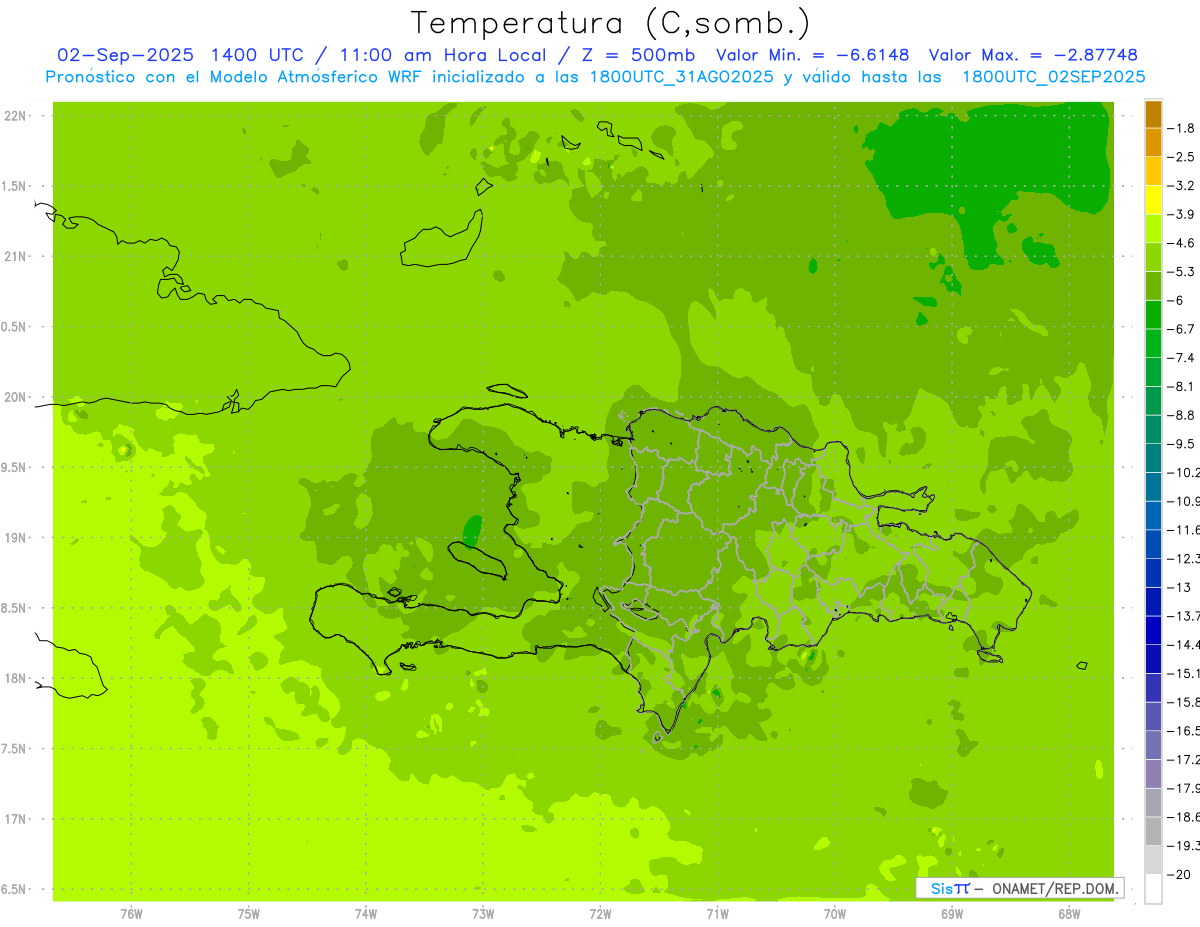The width and height of the screenshot is (1200, 927).
Task: Click the 72W longitude axis label
Action: (600, 913)
